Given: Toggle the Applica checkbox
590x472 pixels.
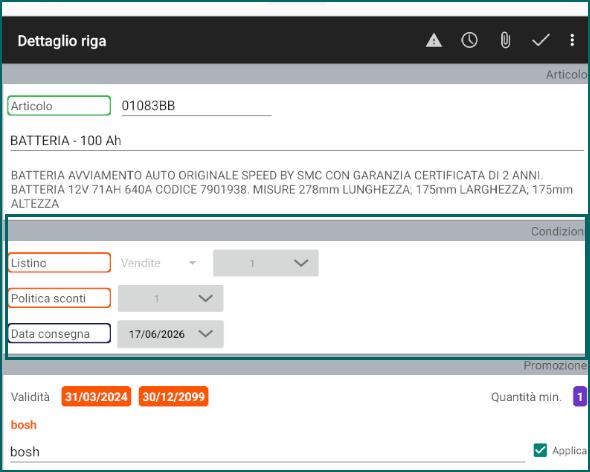Looking at the screenshot, I should [540, 450].
